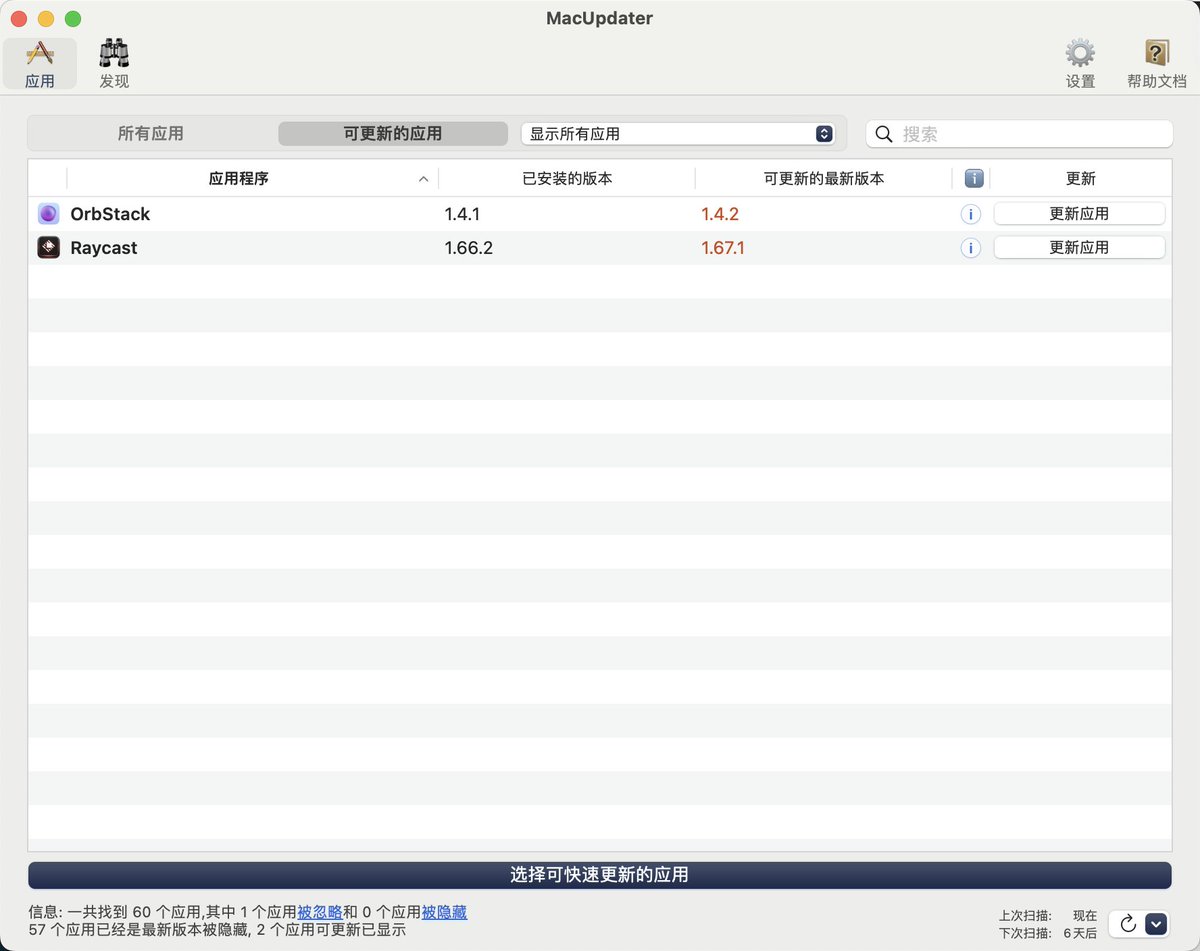Viewport: 1200px width, 951px height.
Task: Click the OrbStack app icon
Action: 48,214
